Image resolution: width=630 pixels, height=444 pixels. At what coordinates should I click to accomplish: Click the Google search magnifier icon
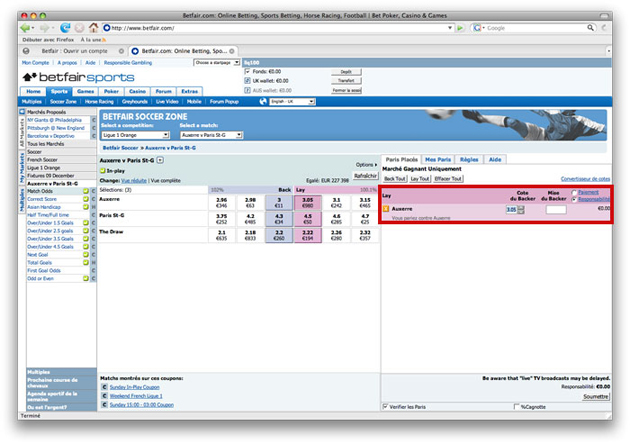click(590, 28)
